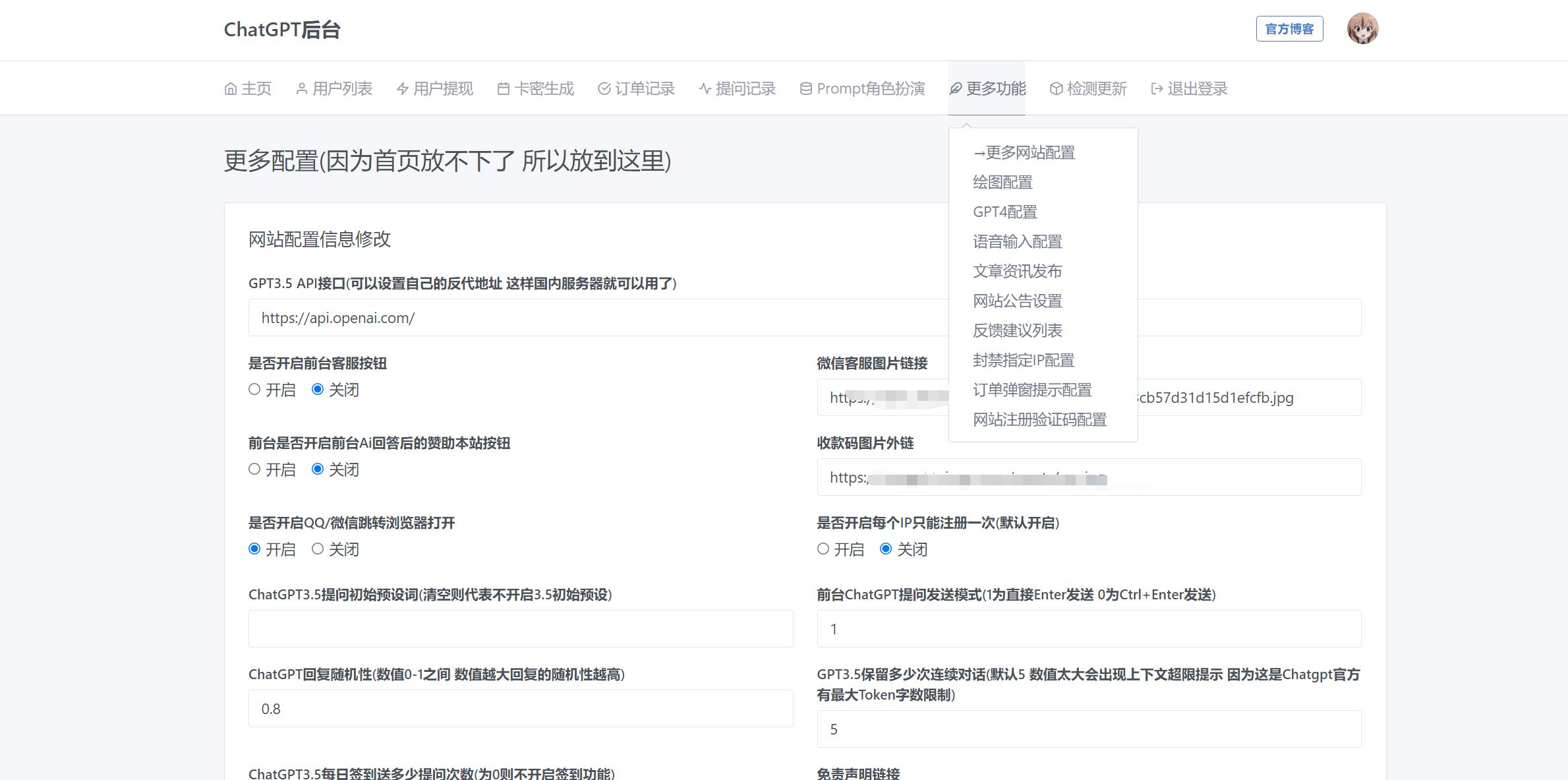Open 订单记录 using its checkmark icon
1568x780 pixels.
(x=604, y=88)
